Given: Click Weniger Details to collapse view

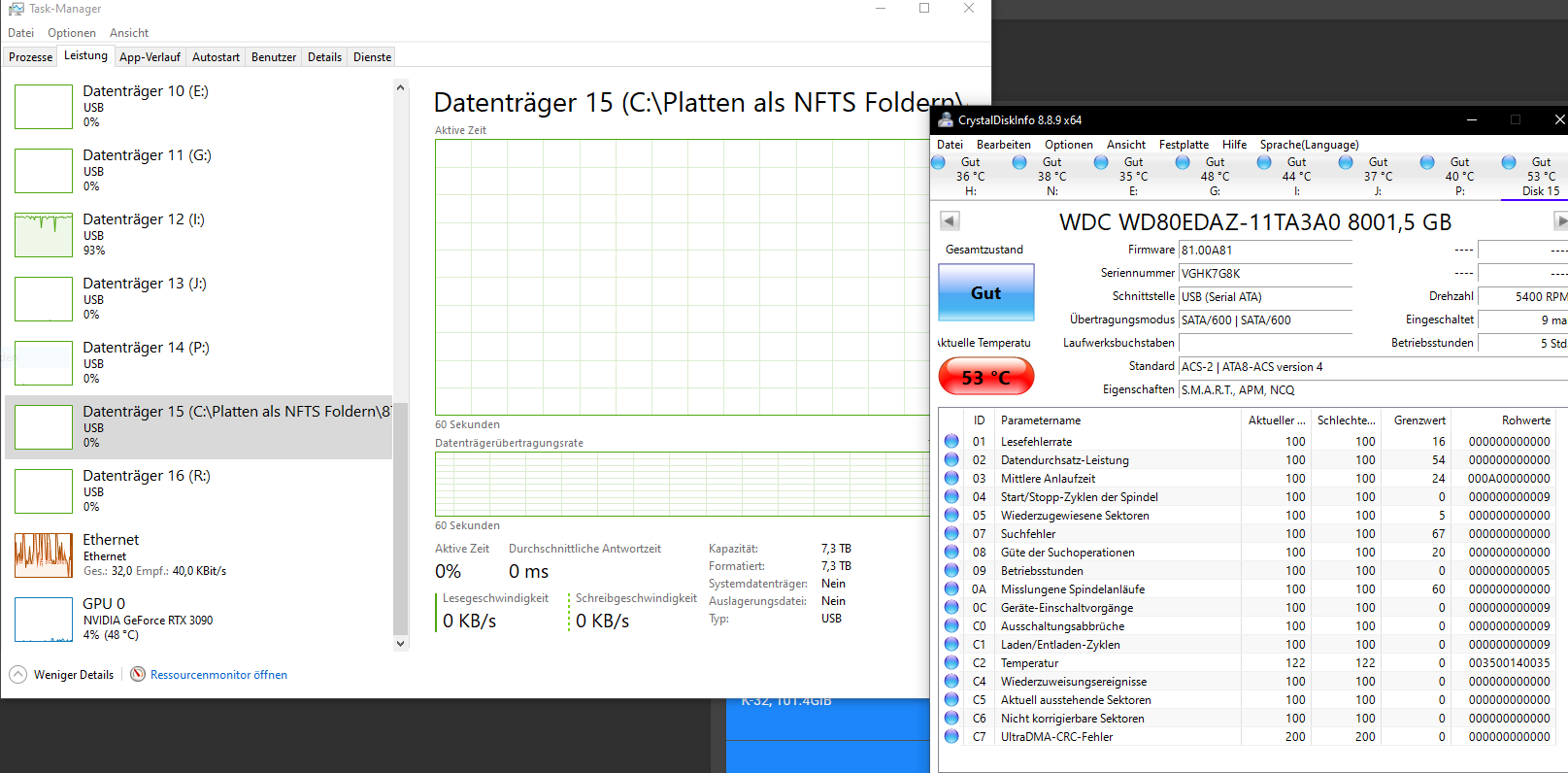Looking at the screenshot, I should point(74,675).
